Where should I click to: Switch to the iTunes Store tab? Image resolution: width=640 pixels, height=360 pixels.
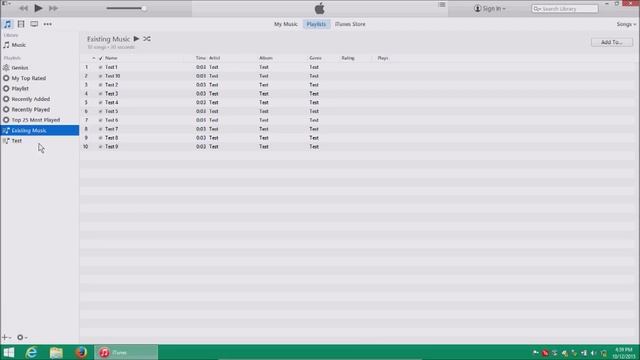350,24
